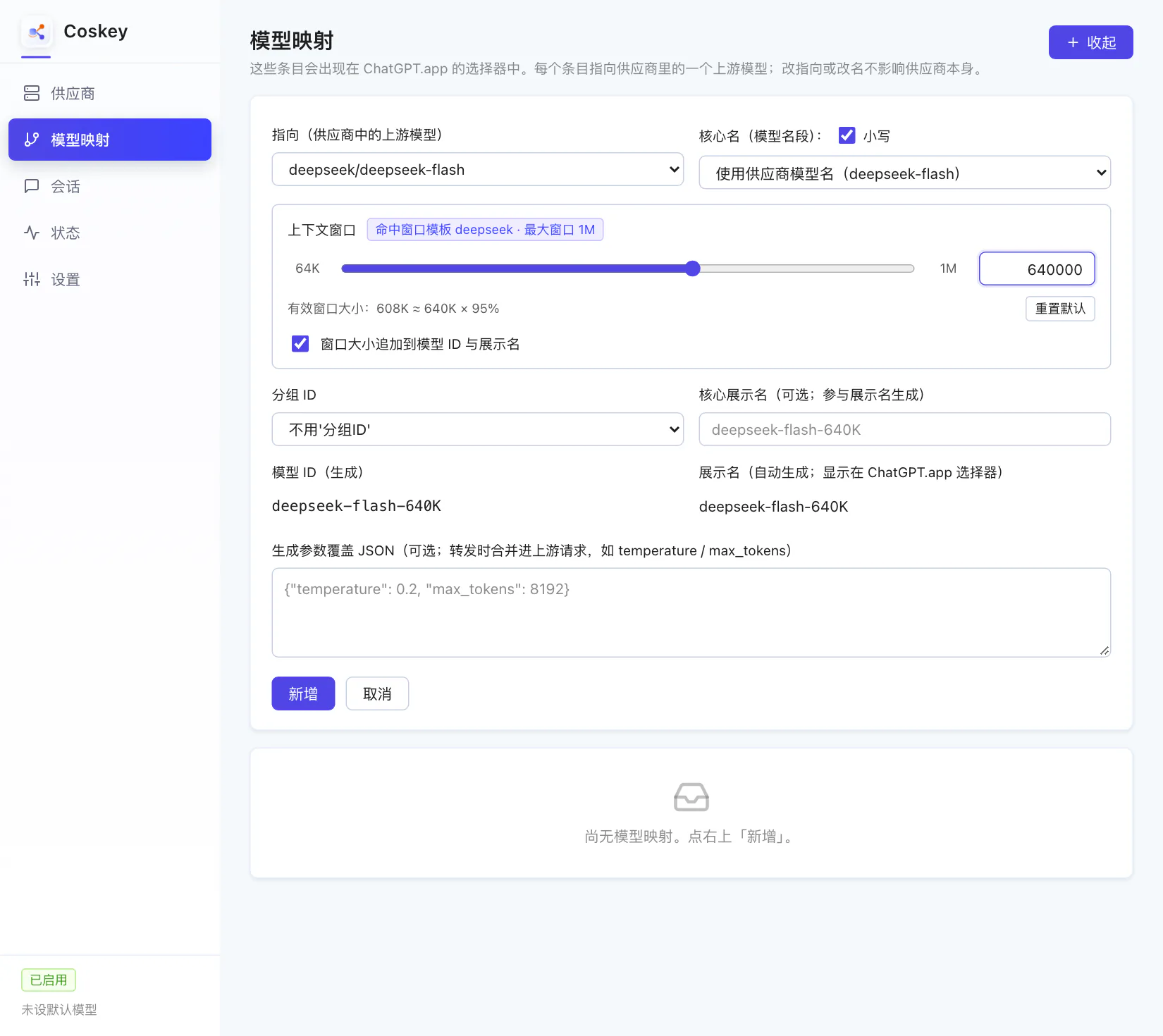1163x1036 pixels.
Task: Click the 未设默认模型 status text
Action: (59, 1010)
